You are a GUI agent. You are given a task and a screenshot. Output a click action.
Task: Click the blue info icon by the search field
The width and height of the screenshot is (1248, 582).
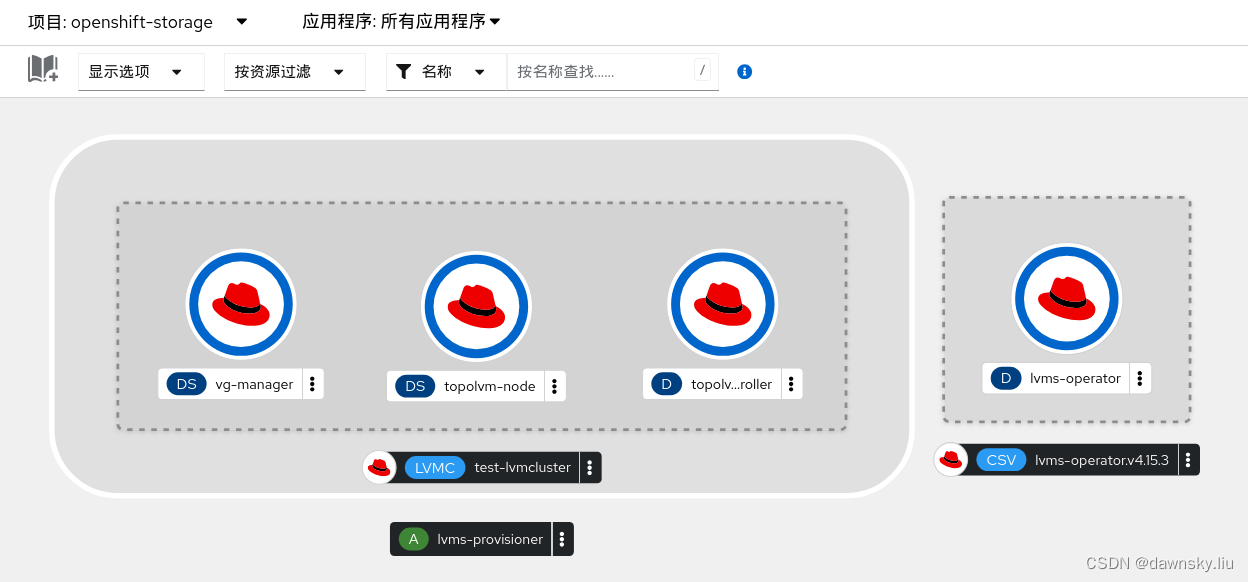tap(744, 72)
